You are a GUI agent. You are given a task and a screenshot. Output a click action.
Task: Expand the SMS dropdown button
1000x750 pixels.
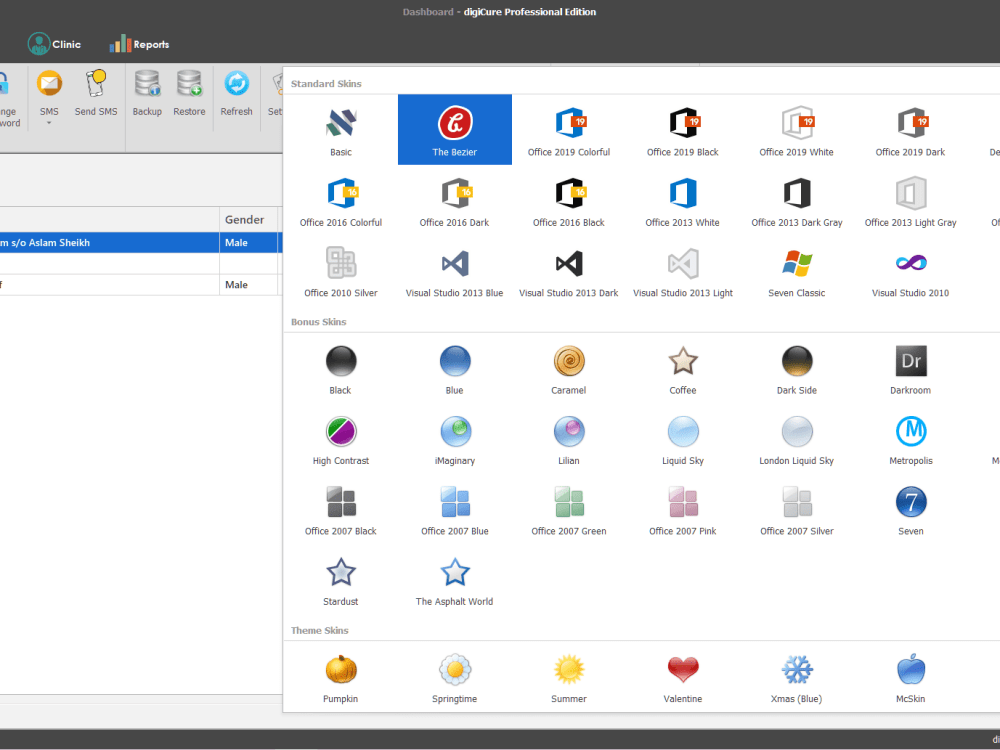[x=49, y=98]
